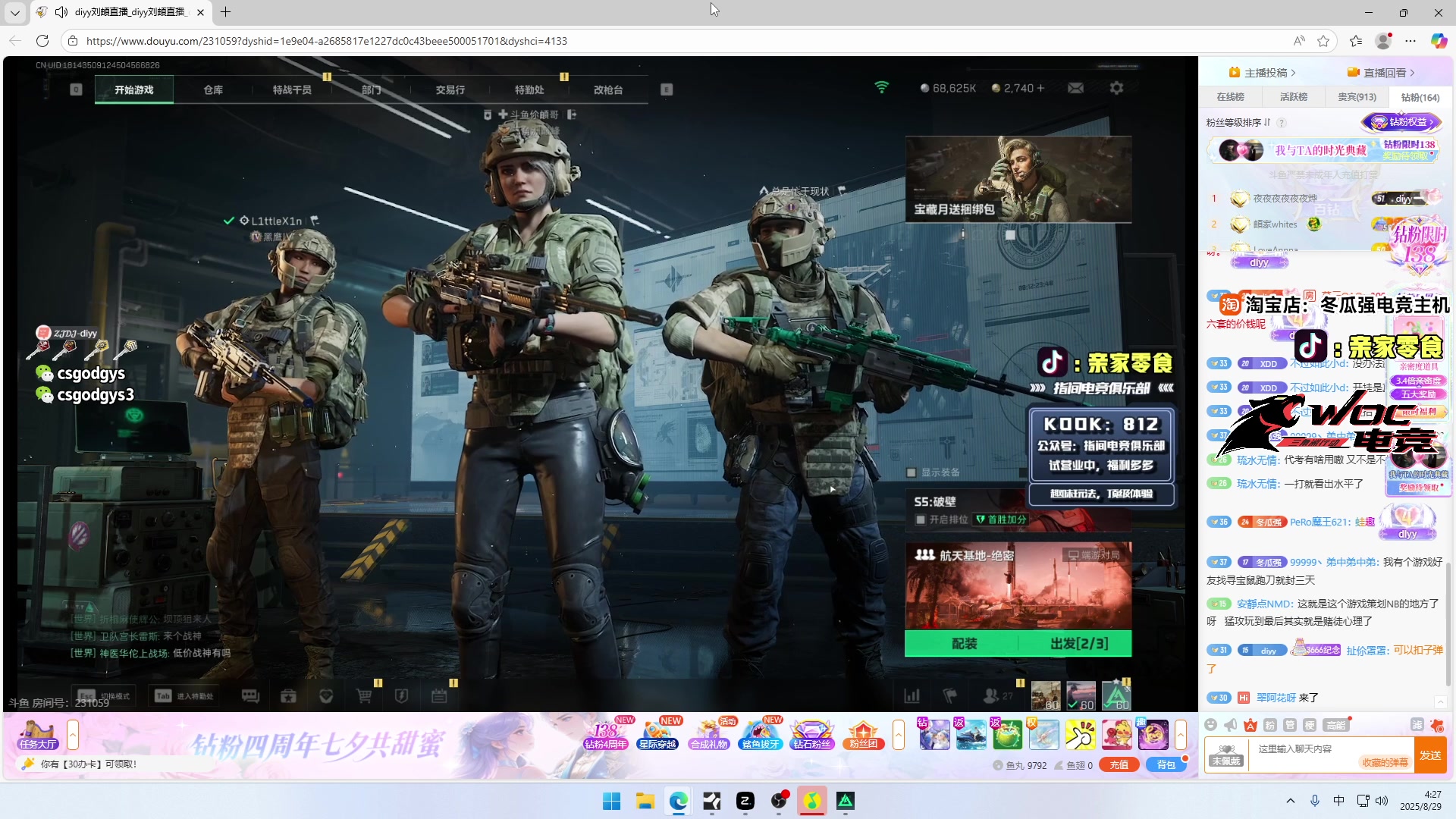Open the 未佩戴 badge selector

(1226, 755)
